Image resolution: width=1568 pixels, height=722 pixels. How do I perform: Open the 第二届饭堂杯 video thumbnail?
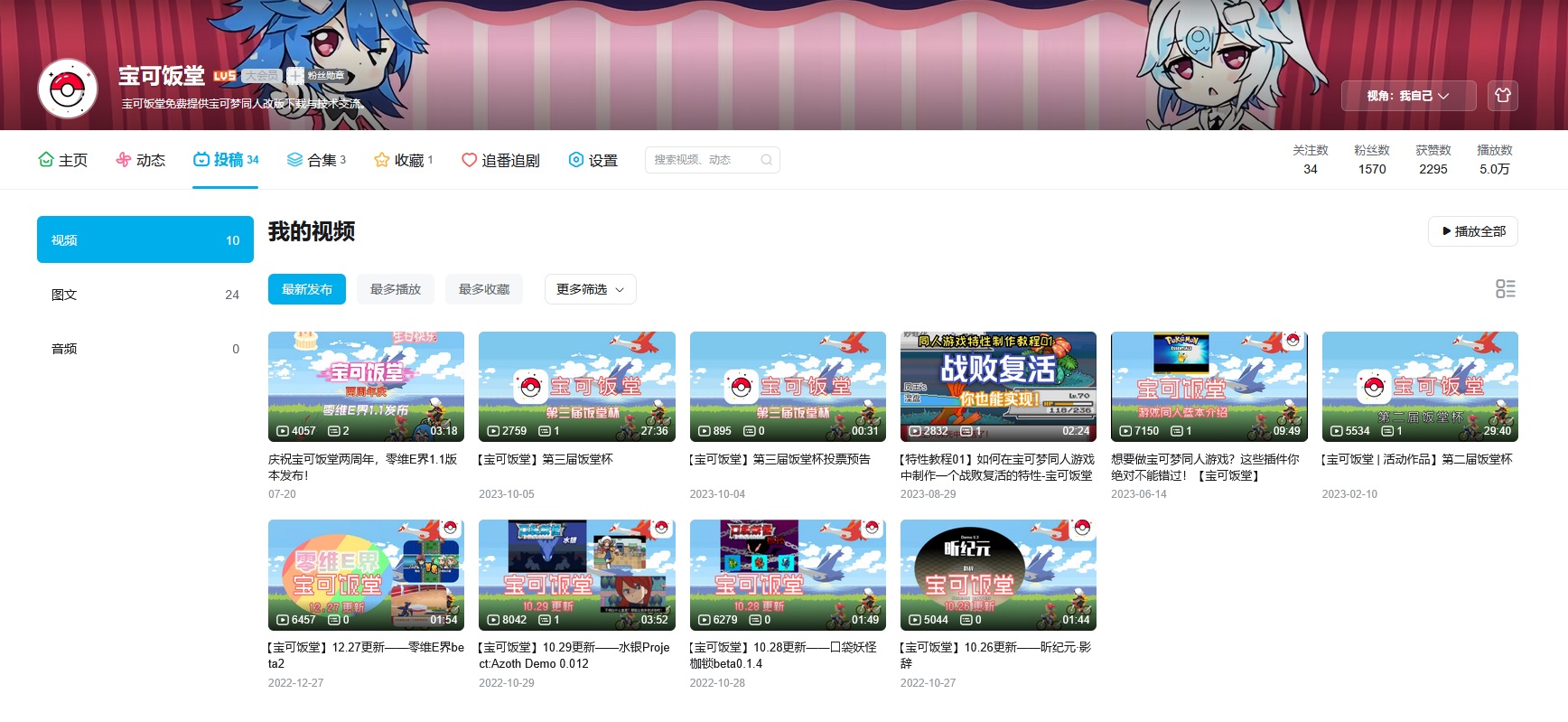pyautogui.click(x=1420, y=387)
